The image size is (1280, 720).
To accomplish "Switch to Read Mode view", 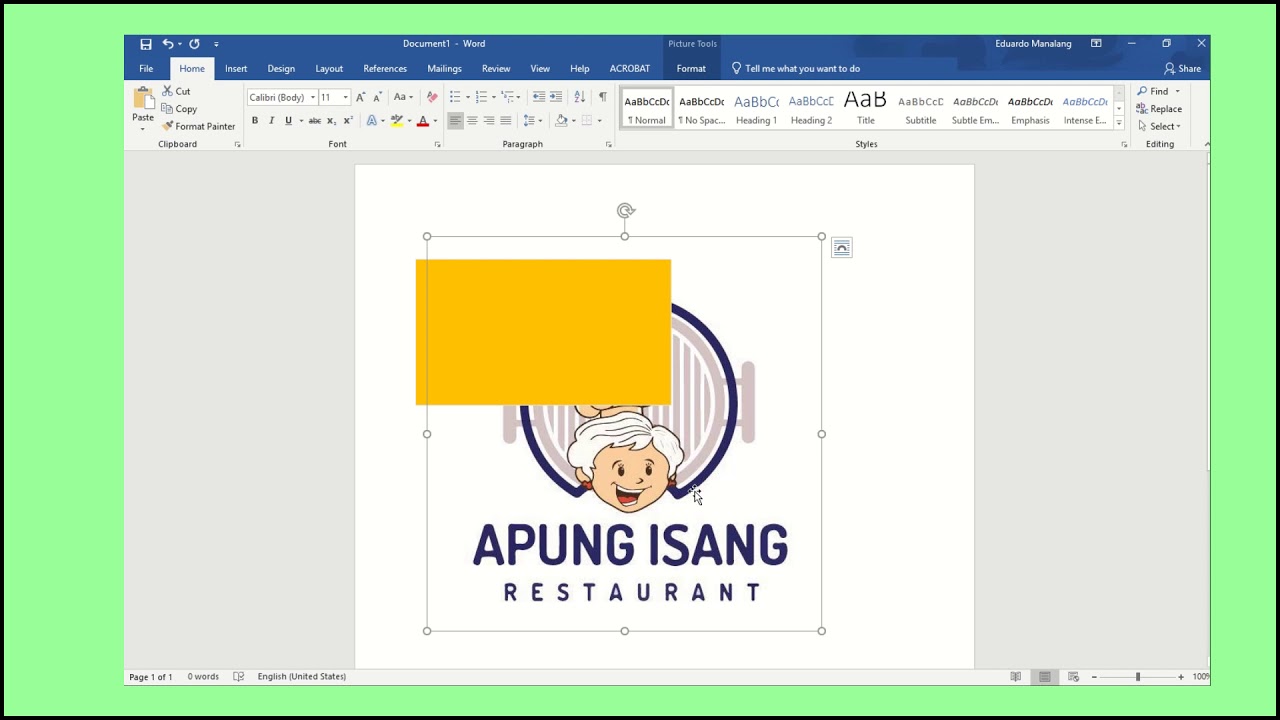I will pos(1016,677).
